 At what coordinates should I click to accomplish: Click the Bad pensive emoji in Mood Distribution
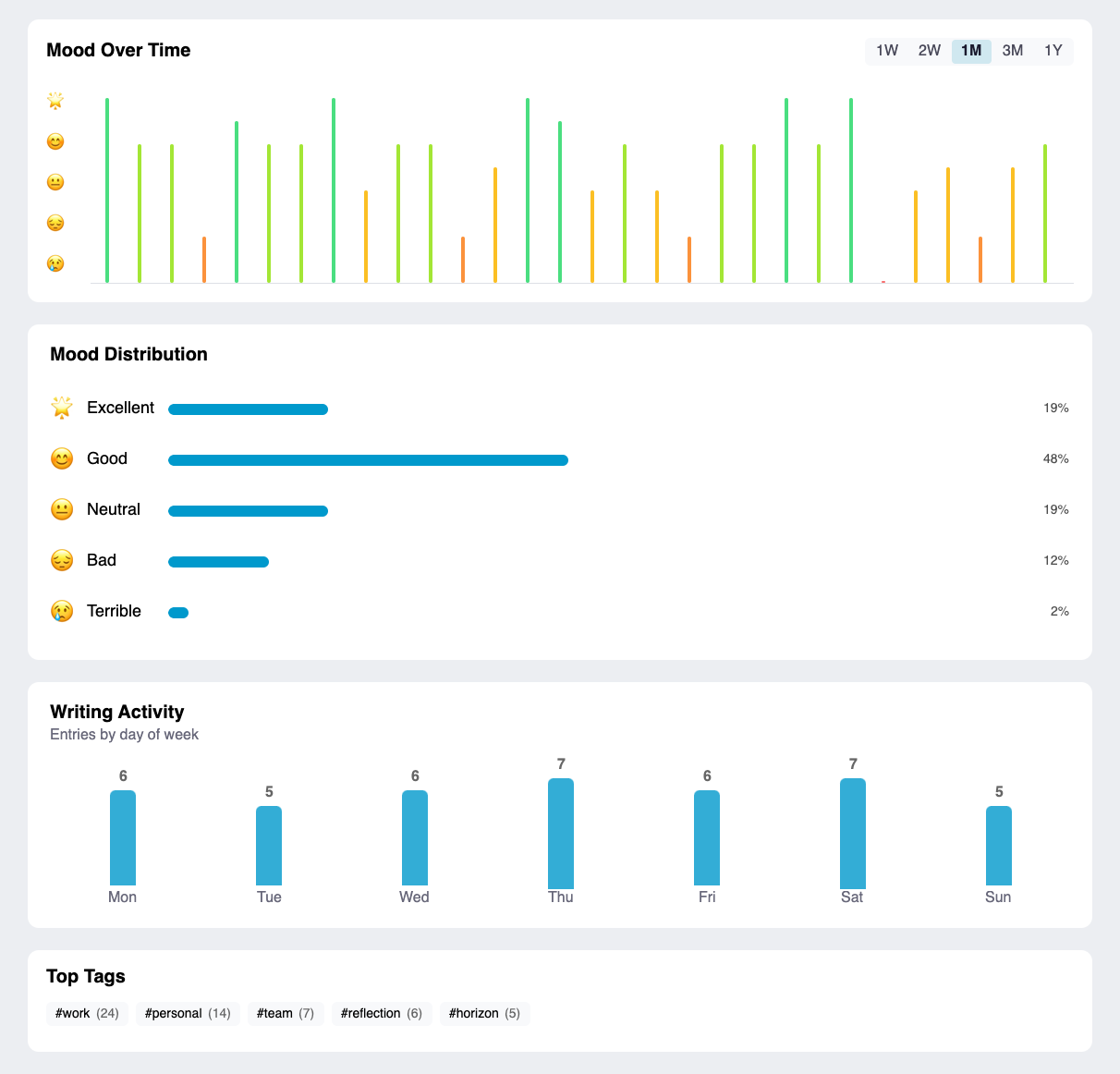[61, 560]
